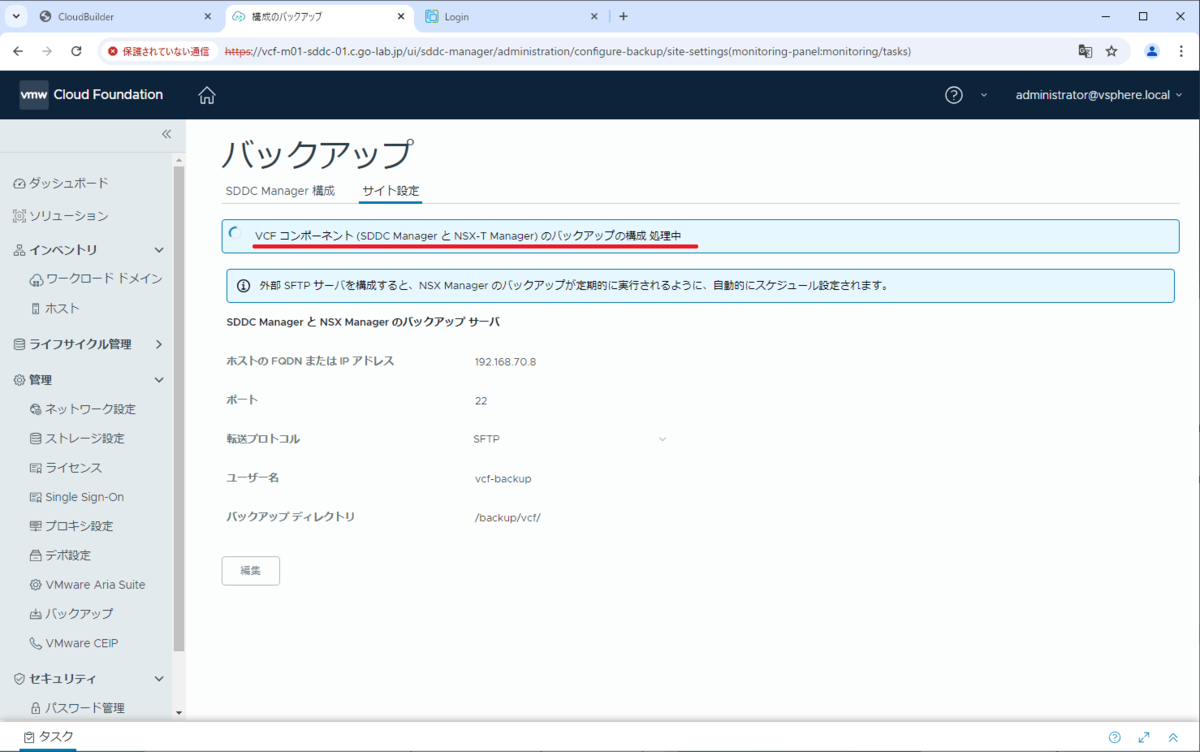
Task: Open プロキシ設定
Action: [72, 526]
